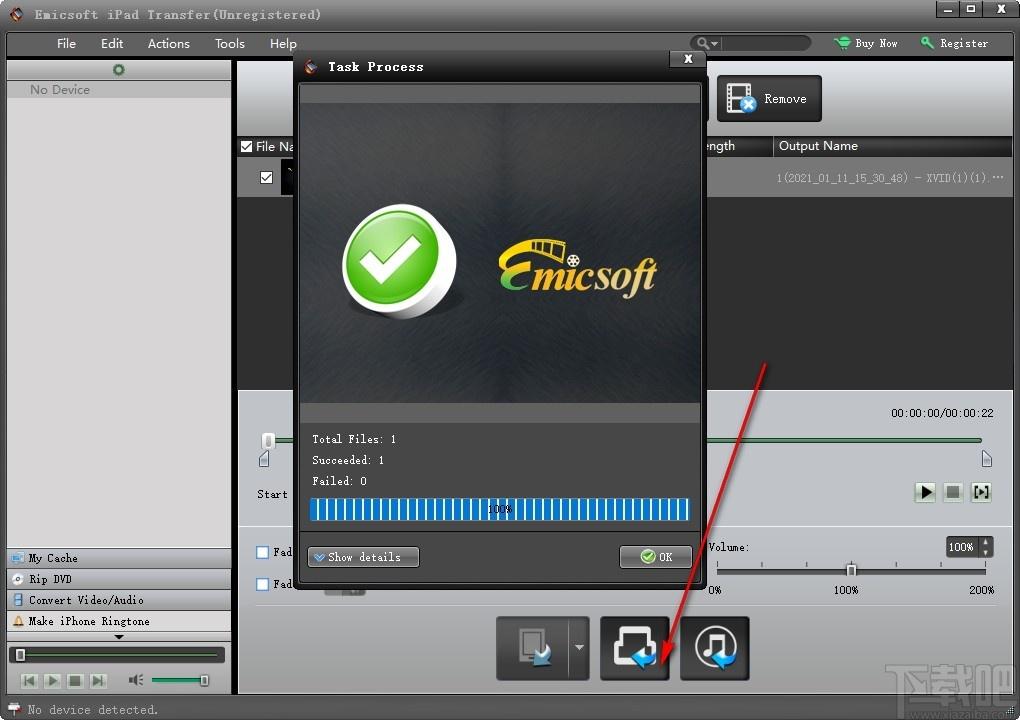Click the sidebar previous track button
Viewport: 1020px width, 720px height.
tap(29, 680)
